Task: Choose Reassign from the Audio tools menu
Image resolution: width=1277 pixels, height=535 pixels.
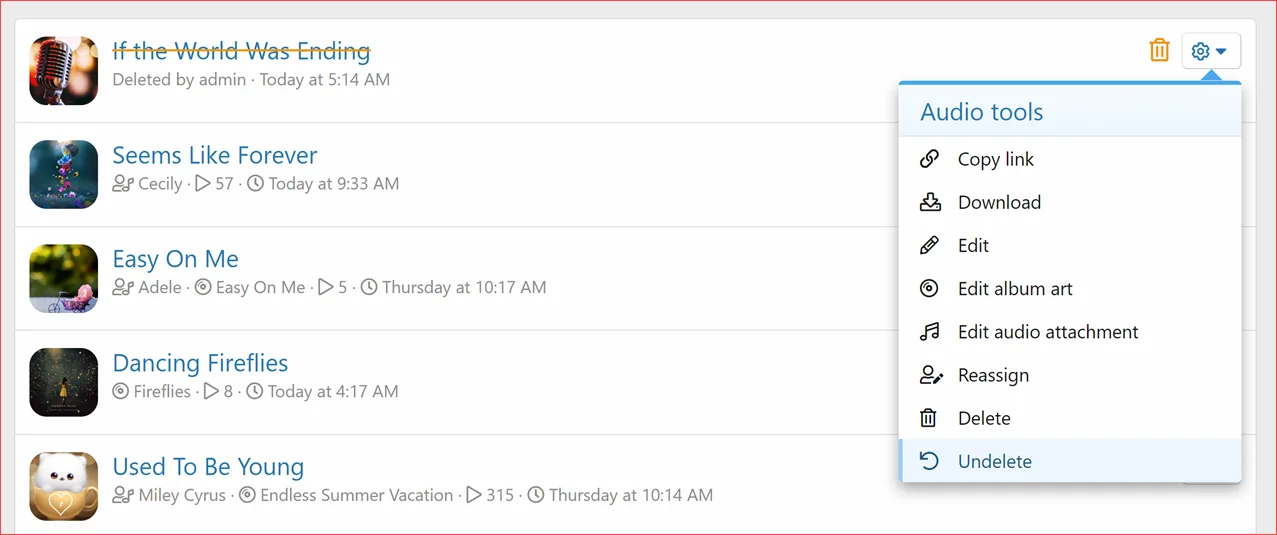Action: tap(992, 375)
